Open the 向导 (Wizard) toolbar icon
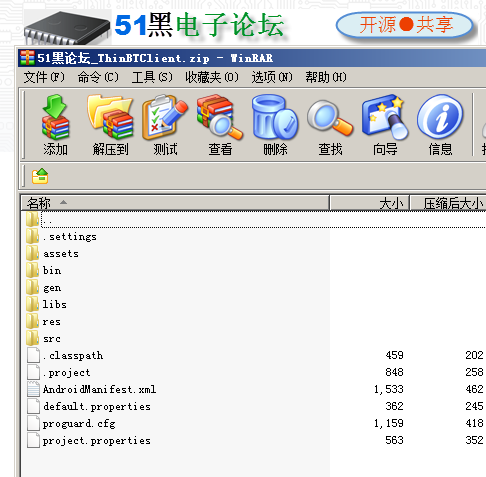The height and width of the screenshot is (477, 486). point(385,117)
